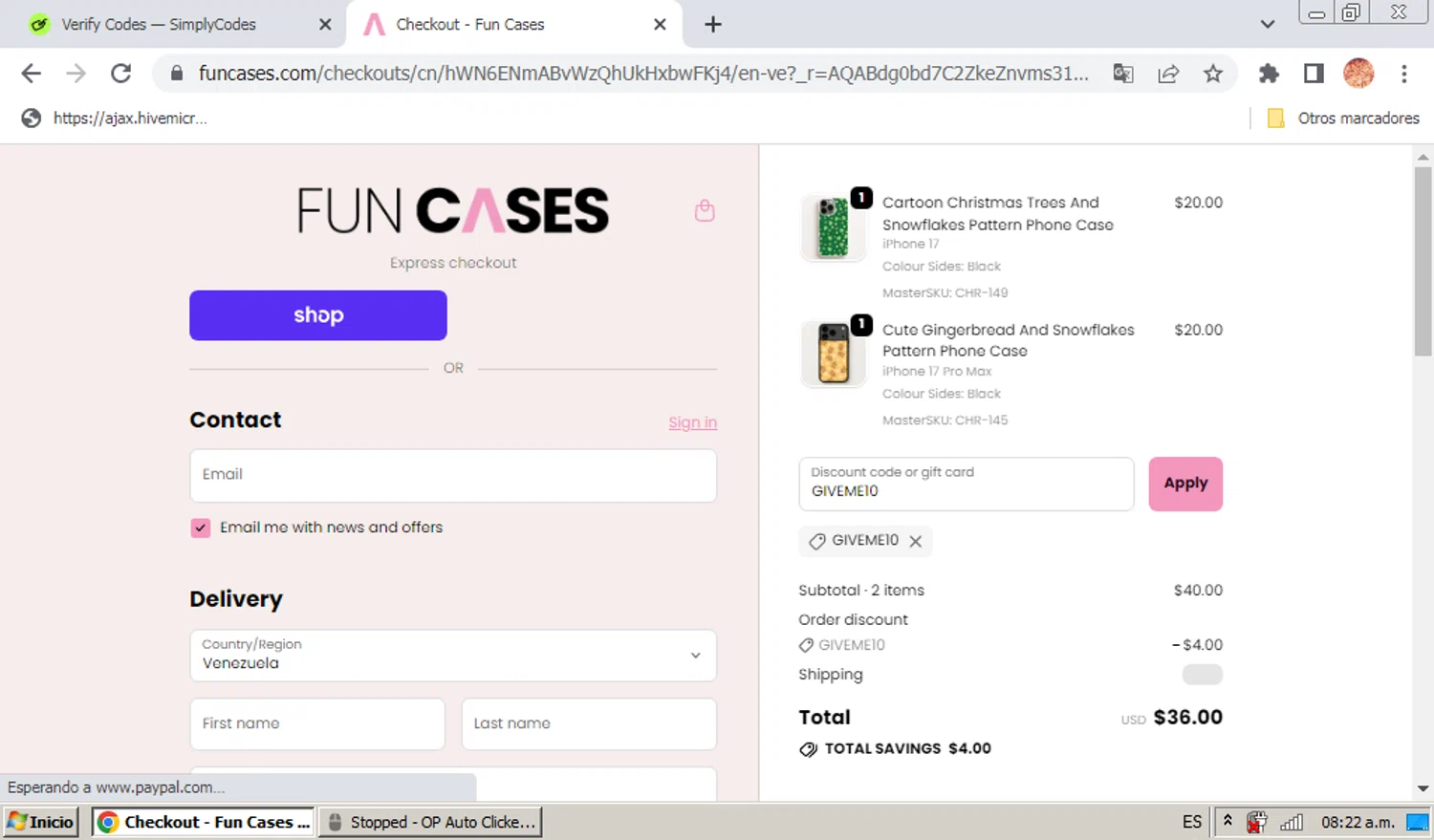Screen dimensions: 1434x840
Task: Click the show desktop tray icon
Action: click(1418, 822)
